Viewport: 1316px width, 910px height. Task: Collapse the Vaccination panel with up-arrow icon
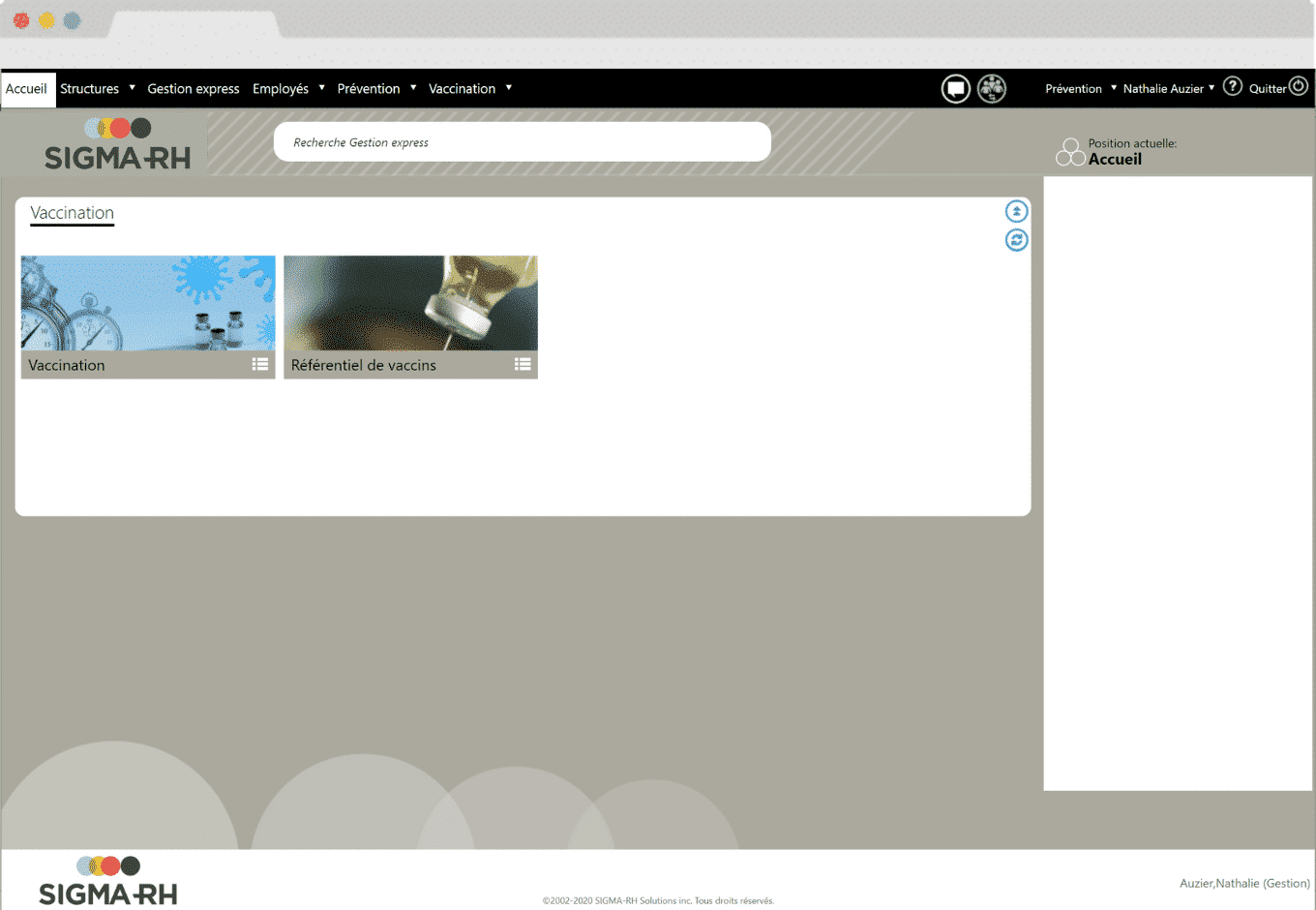[x=1016, y=211]
